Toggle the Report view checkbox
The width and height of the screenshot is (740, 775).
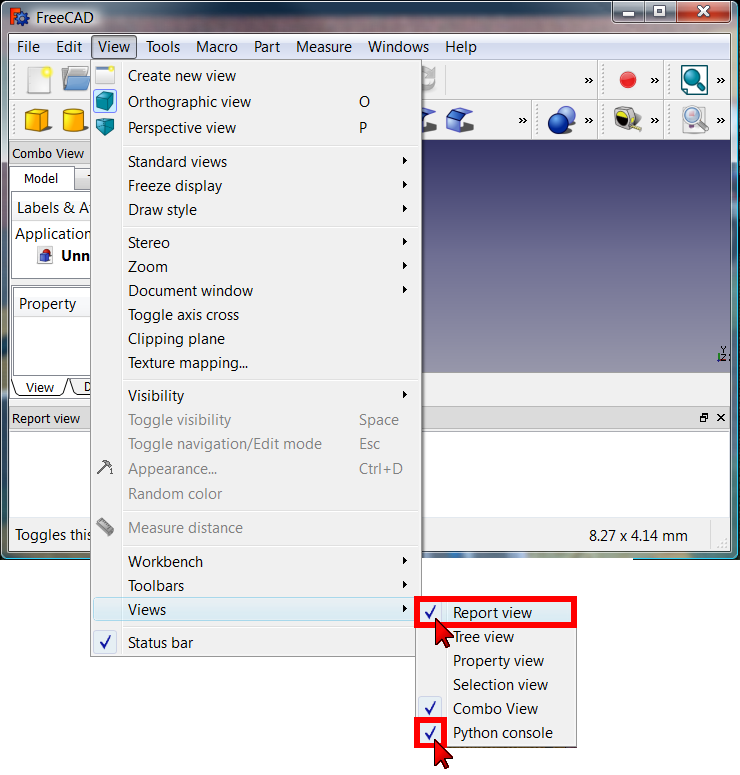coord(431,612)
